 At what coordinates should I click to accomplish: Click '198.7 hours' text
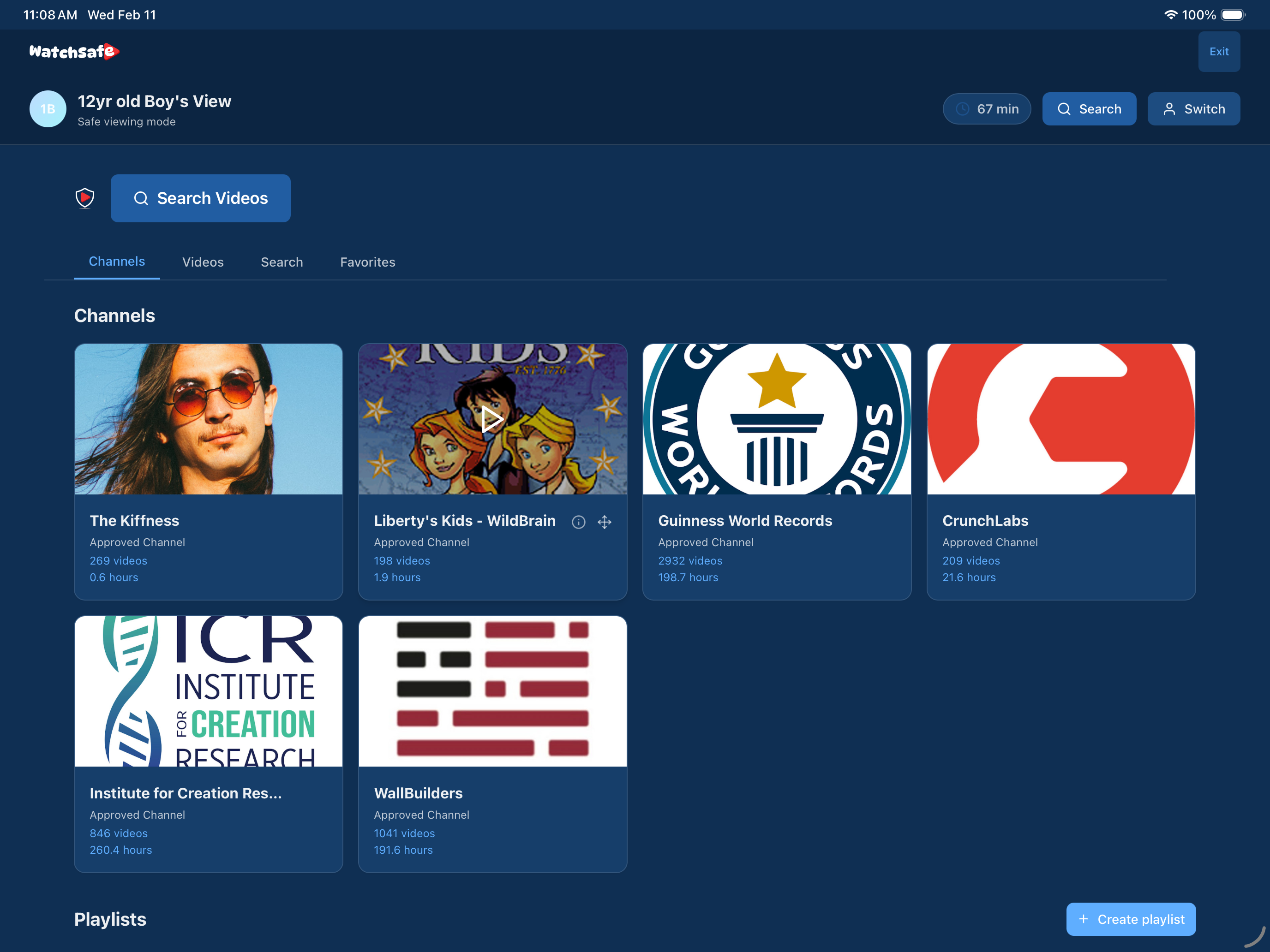coord(688,577)
